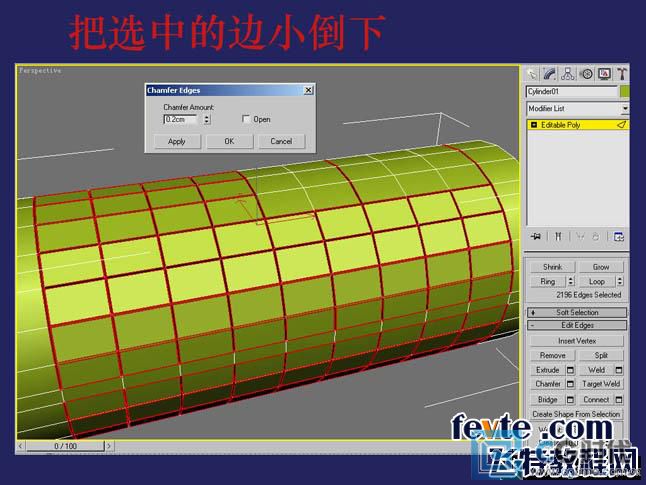Open the green object color swatch

click(x=625, y=91)
